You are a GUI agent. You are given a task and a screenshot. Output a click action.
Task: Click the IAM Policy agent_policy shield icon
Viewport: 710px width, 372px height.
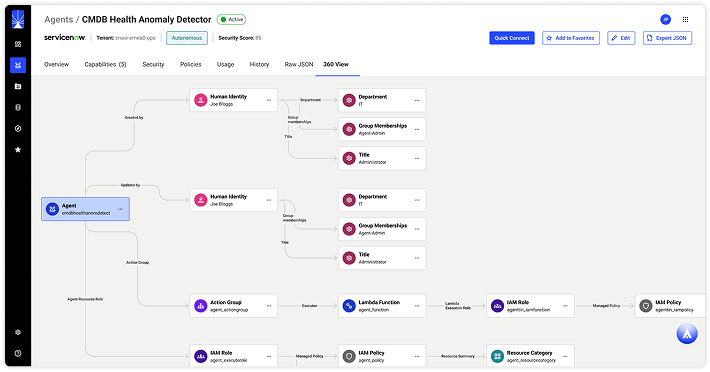349,356
